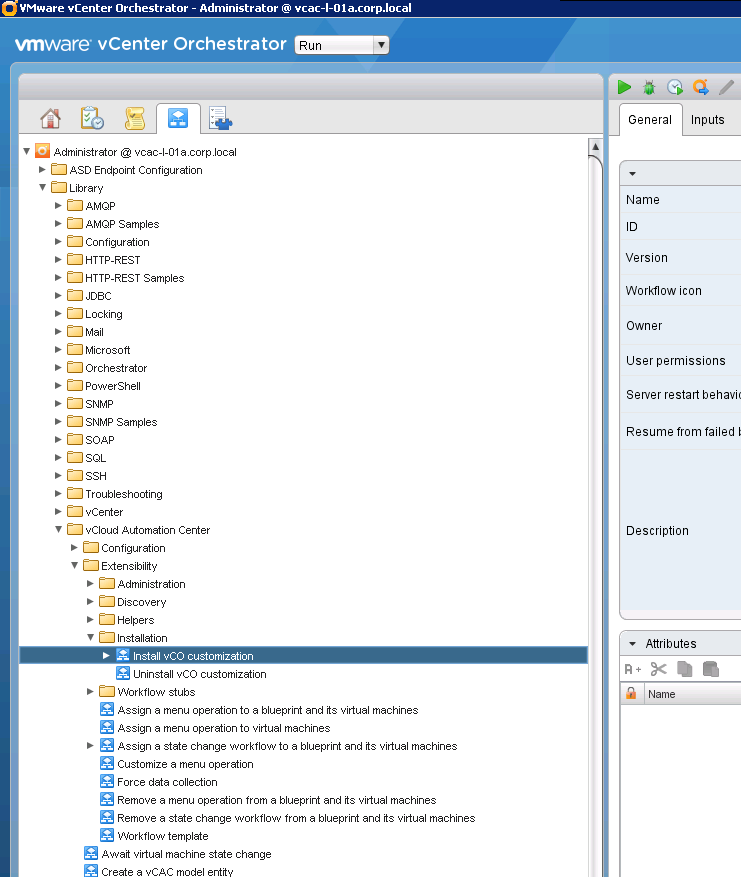This screenshot has width=741, height=877.
Task: Open the Policies scroll tab icon
Action: (x=135, y=119)
